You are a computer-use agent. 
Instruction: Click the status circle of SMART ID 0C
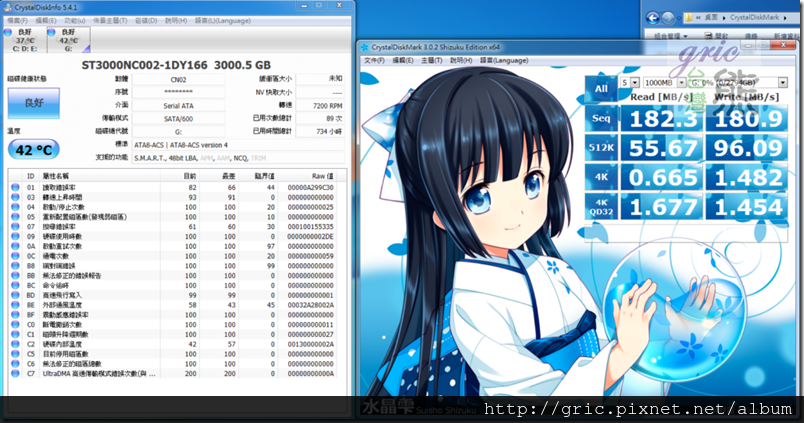15,256
